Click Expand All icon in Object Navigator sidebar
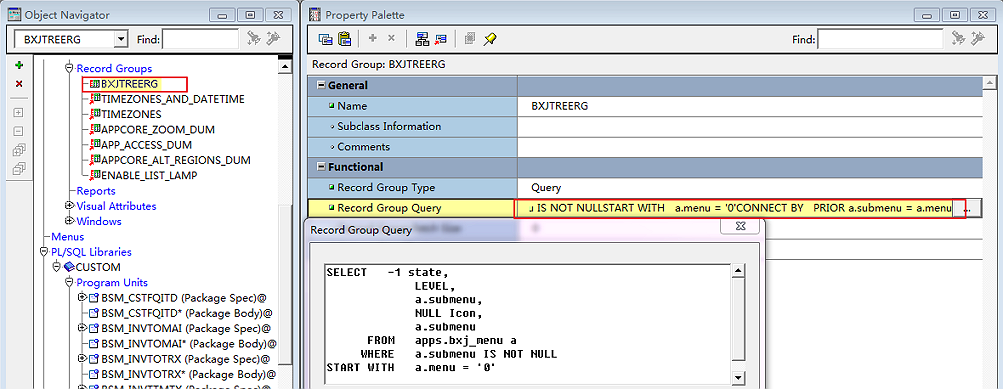This screenshot has width=1003, height=389. [x=19, y=150]
